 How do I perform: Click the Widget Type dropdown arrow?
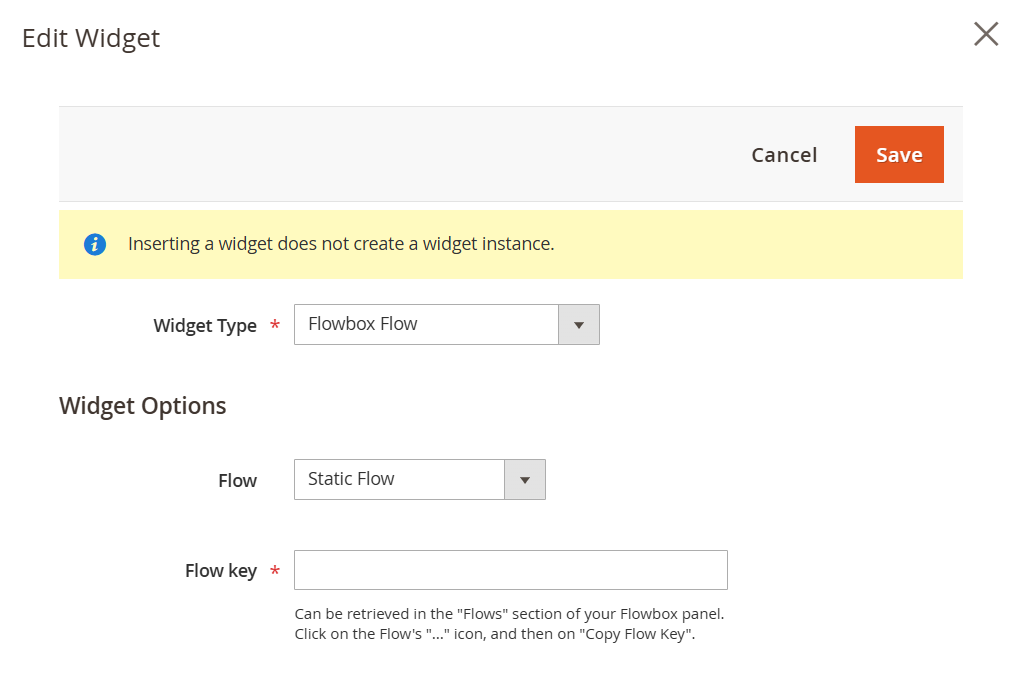[x=578, y=325]
